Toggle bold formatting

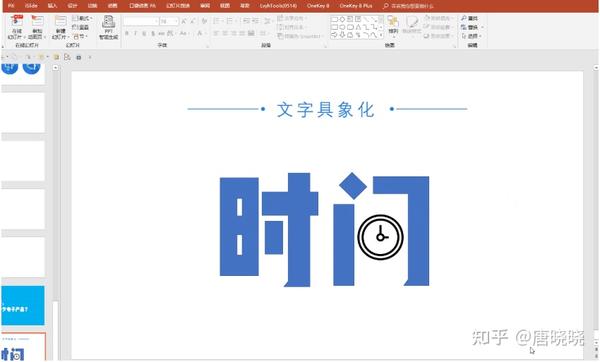[x=127, y=34]
